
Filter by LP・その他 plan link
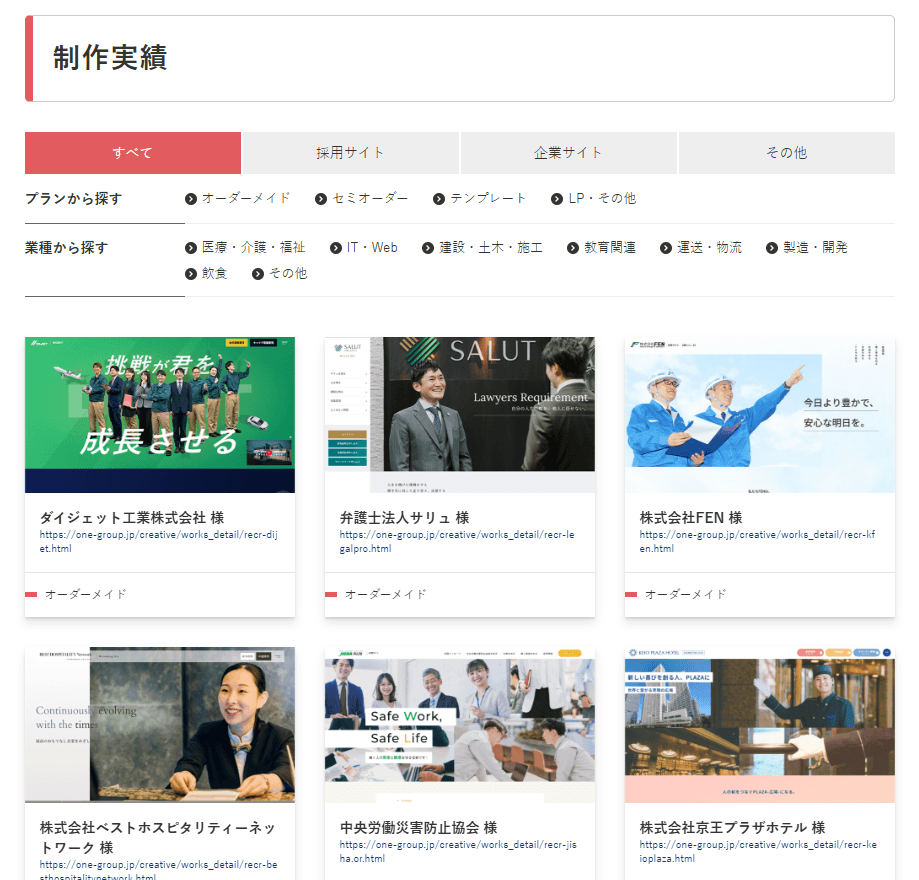(x=602, y=199)
